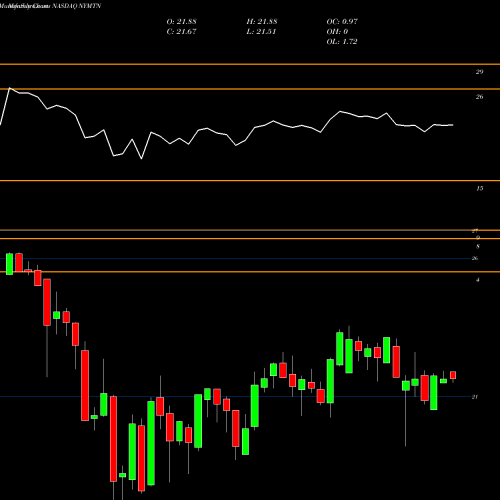Click the close value C: 21.67
The width and height of the screenshot is (500, 500).
pyautogui.click(x=181, y=32)
